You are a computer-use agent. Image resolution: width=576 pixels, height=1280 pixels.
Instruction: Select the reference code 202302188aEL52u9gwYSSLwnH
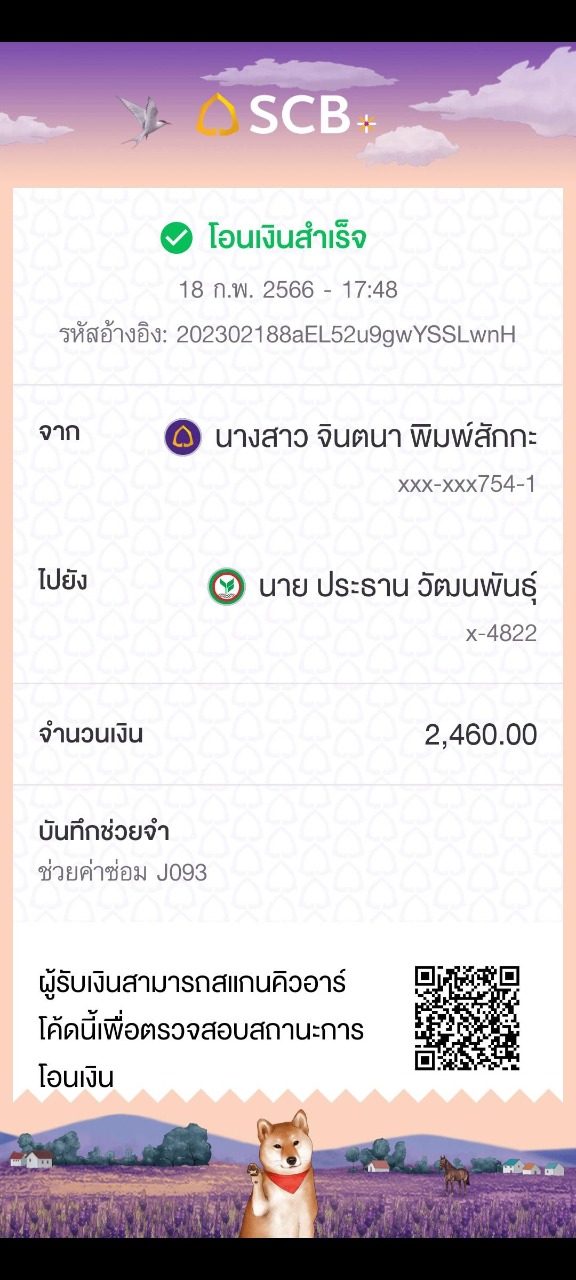[346, 335]
